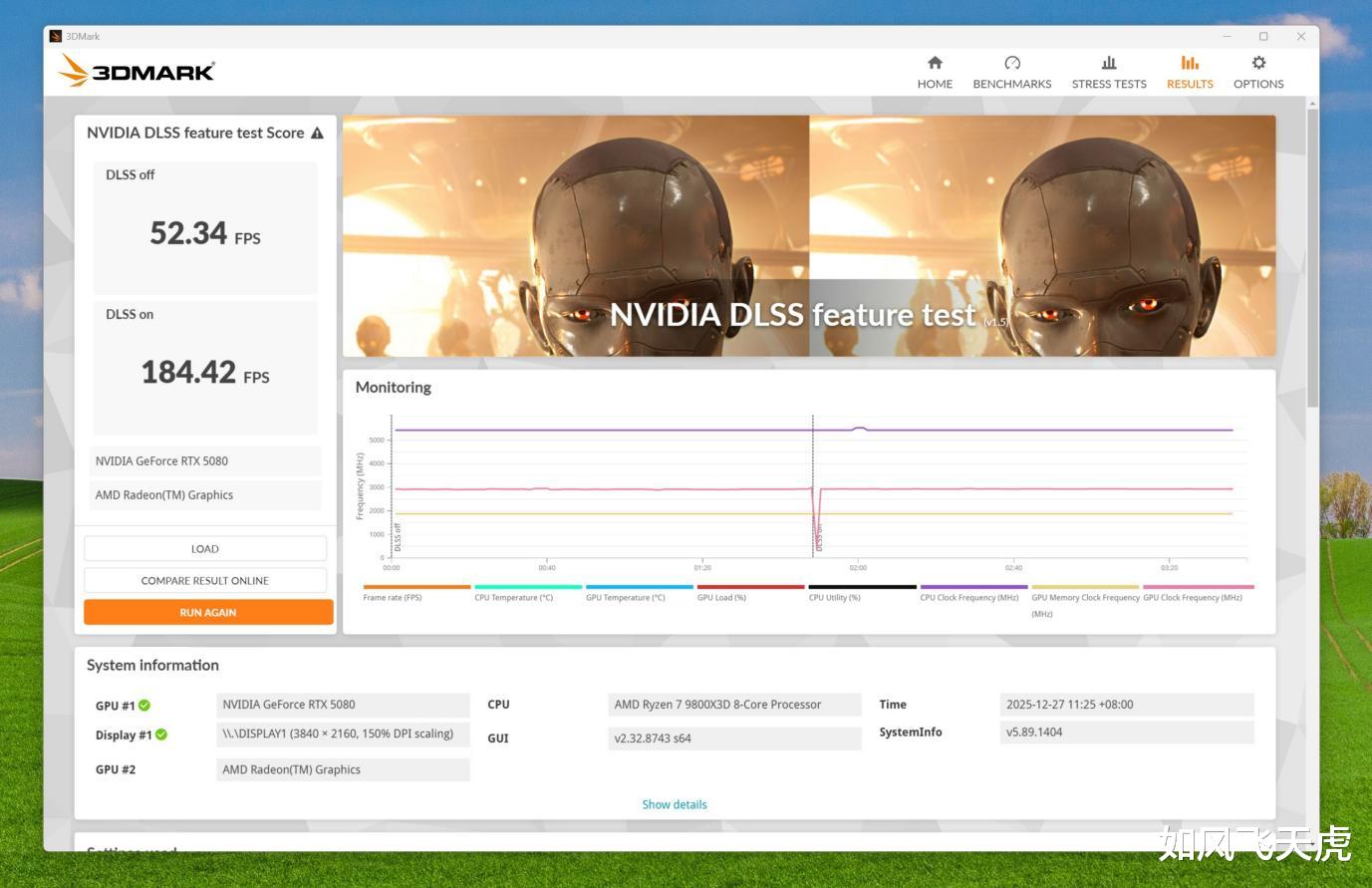Click the small 3DMark icon in the title bar

[56, 37]
